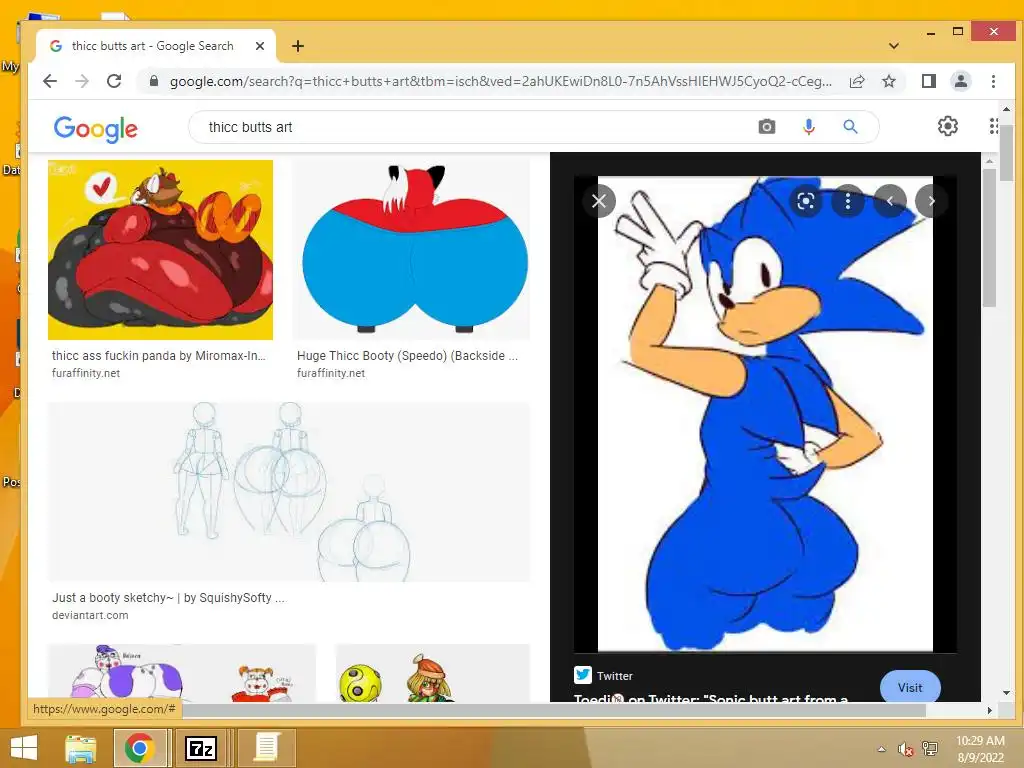The image size is (1024, 768).
Task: Visit the source page via Visit button
Action: click(910, 687)
